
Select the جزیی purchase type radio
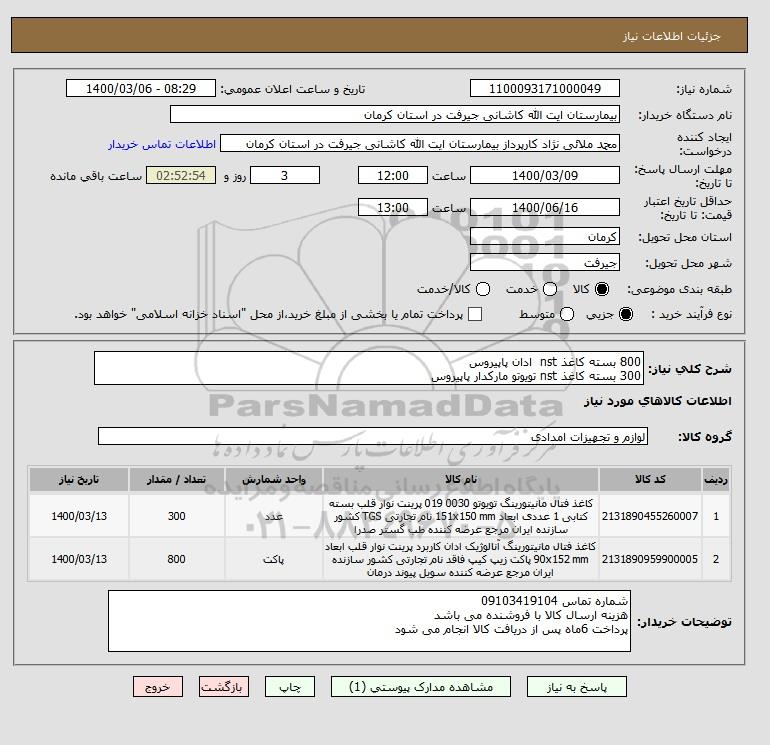coord(626,314)
